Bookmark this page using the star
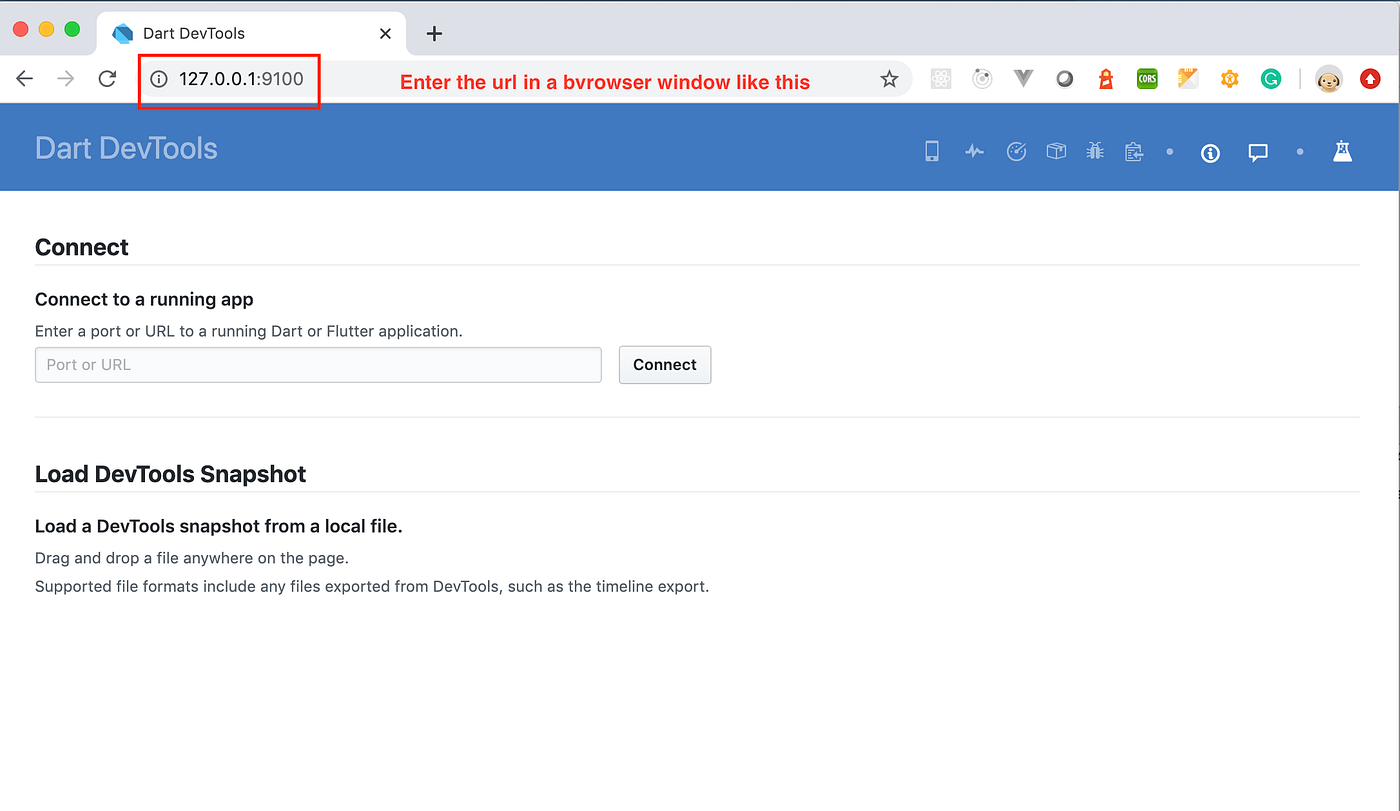Image resolution: width=1400 pixels, height=811 pixels. click(888, 77)
